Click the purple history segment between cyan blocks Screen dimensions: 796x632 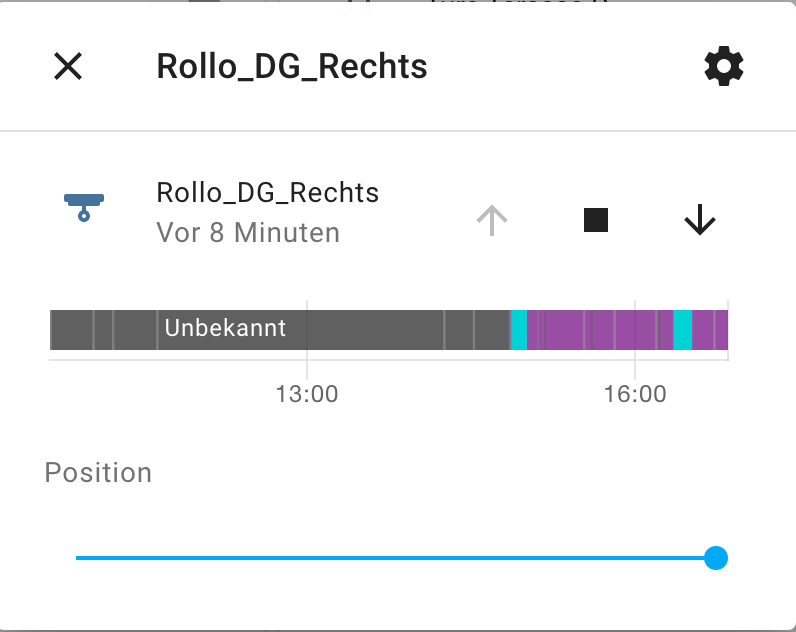pyautogui.click(x=600, y=329)
